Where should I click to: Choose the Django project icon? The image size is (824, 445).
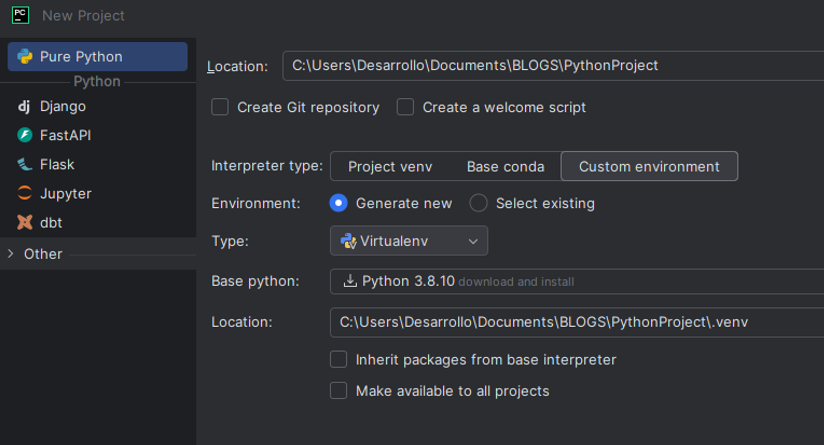[x=25, y=106]
